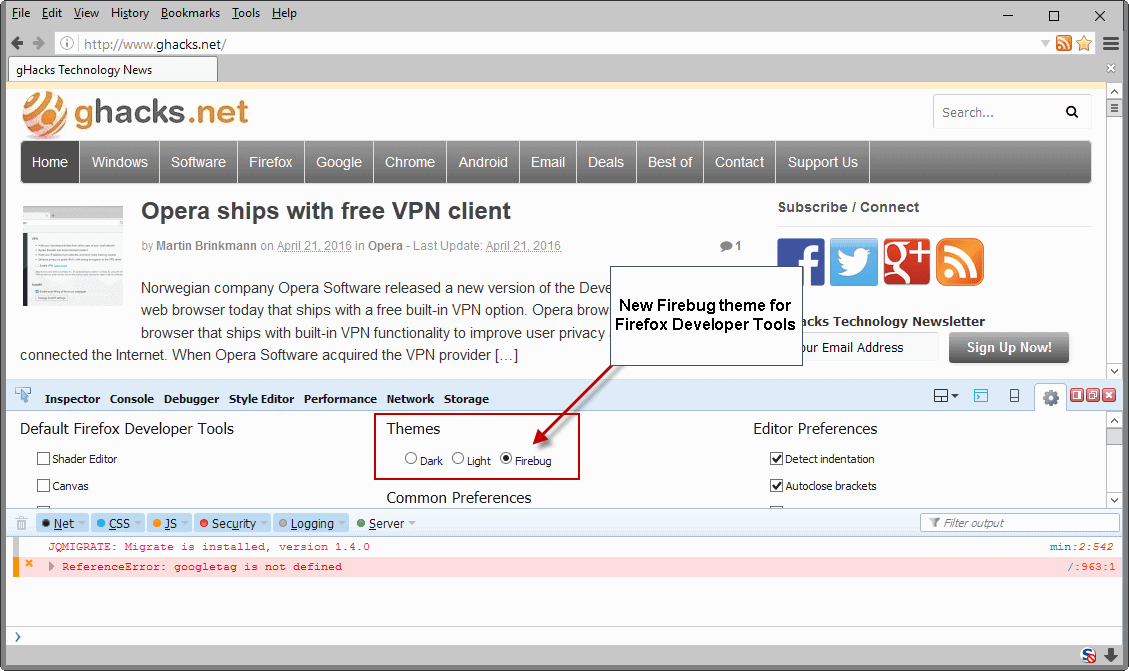Open the ghacks RSS feed icon

(x=959, y=262)
